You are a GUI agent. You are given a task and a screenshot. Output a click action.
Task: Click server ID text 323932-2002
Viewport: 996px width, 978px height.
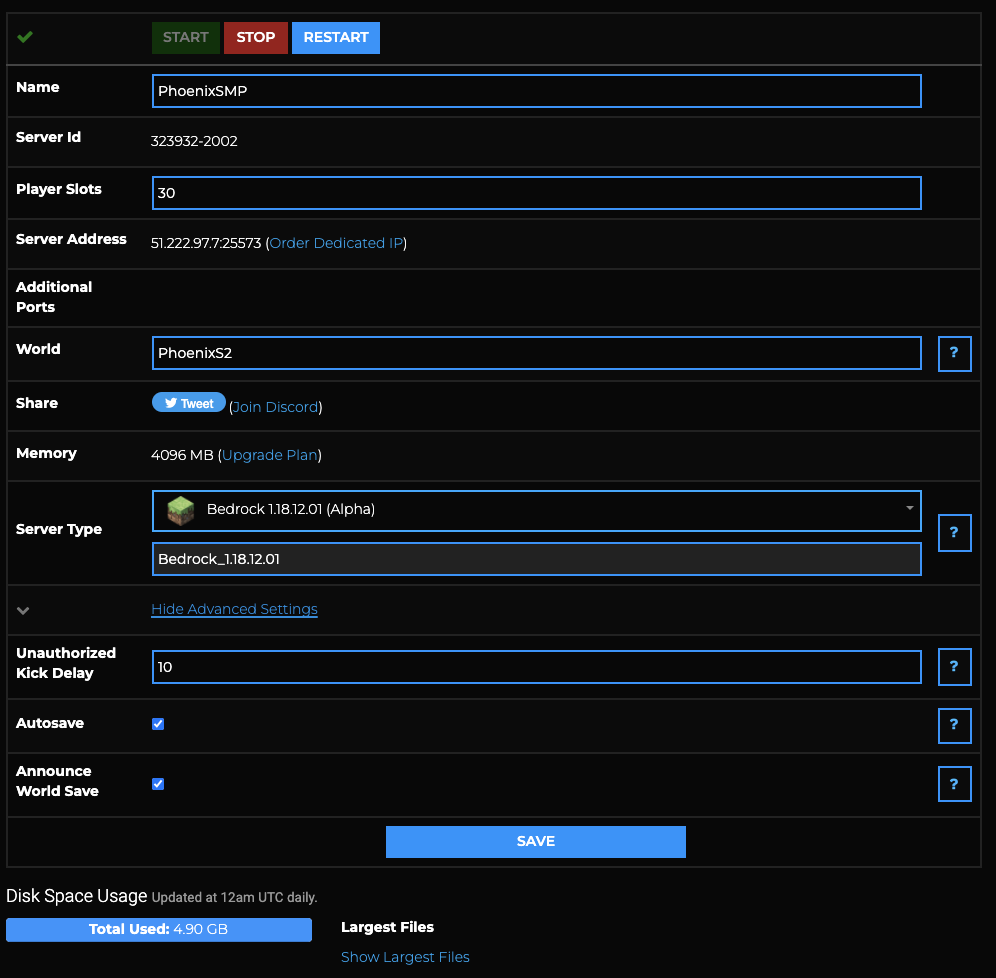pyautogui.click(x=194, y=141)
